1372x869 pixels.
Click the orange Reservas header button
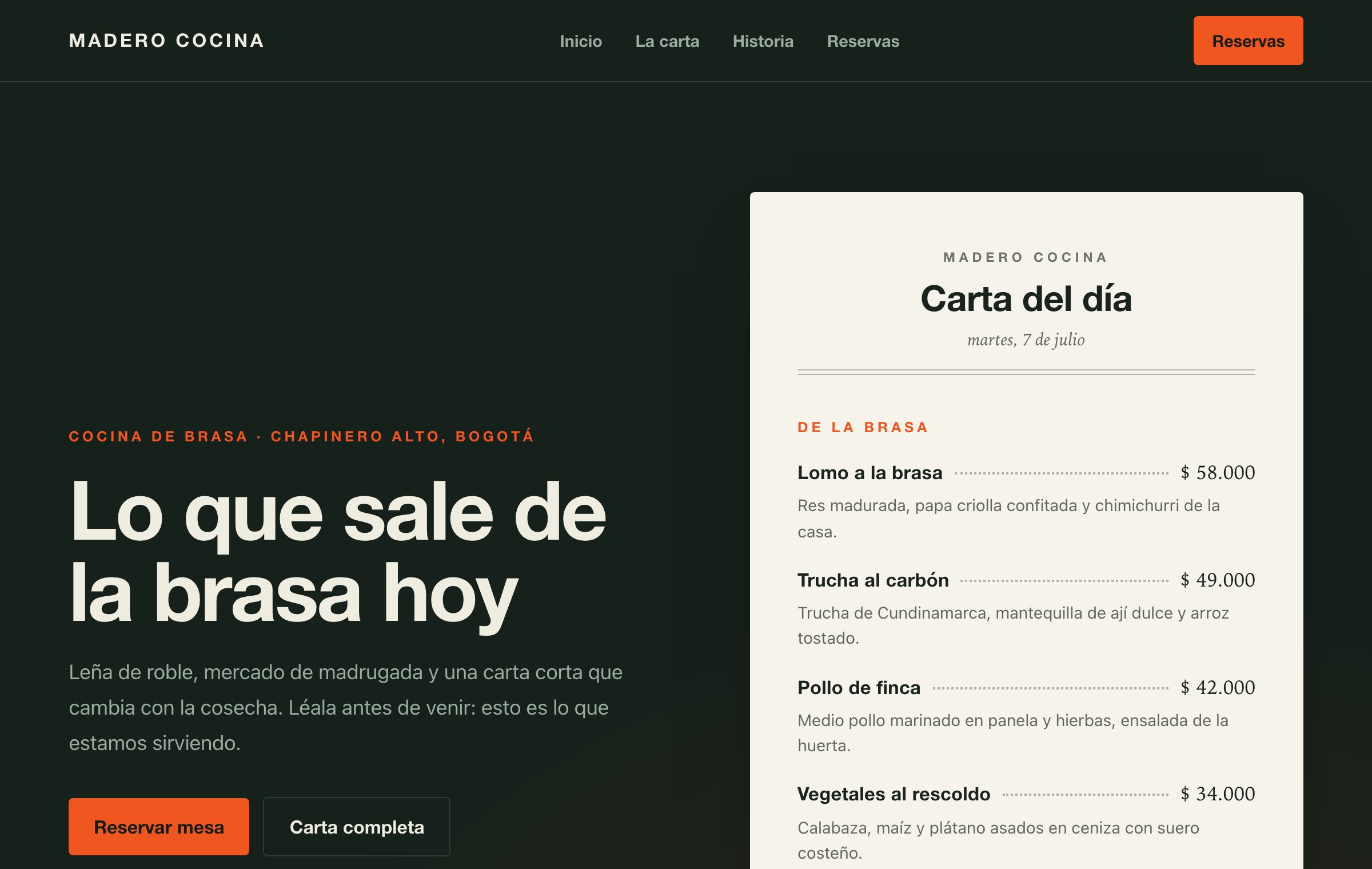[x=1248, y=41]
